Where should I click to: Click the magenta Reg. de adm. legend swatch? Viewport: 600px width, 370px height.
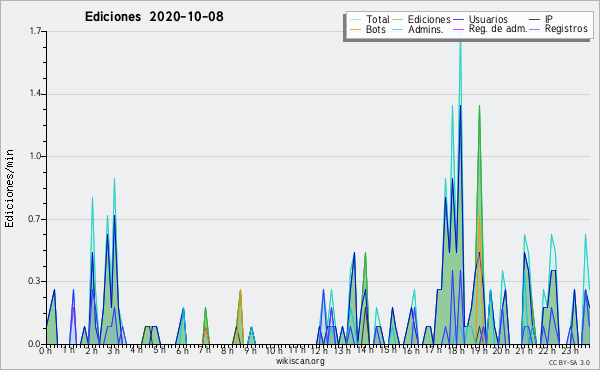point(458,29)
